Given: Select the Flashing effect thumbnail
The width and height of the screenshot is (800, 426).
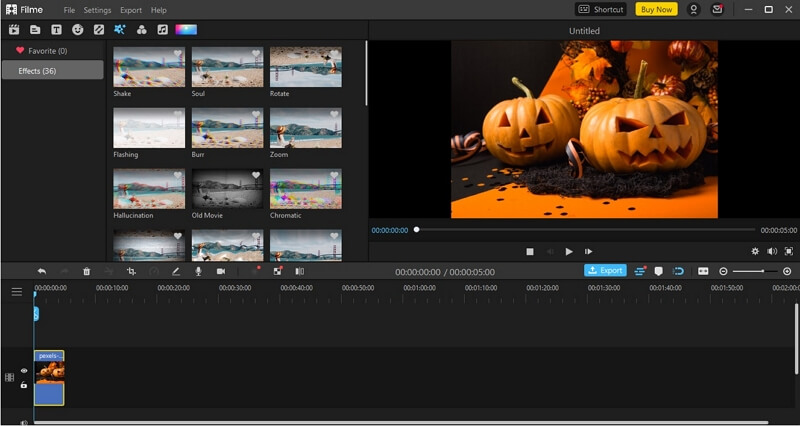Looking at the screenshot, I should pyautogui.click(x=149, y=128).
